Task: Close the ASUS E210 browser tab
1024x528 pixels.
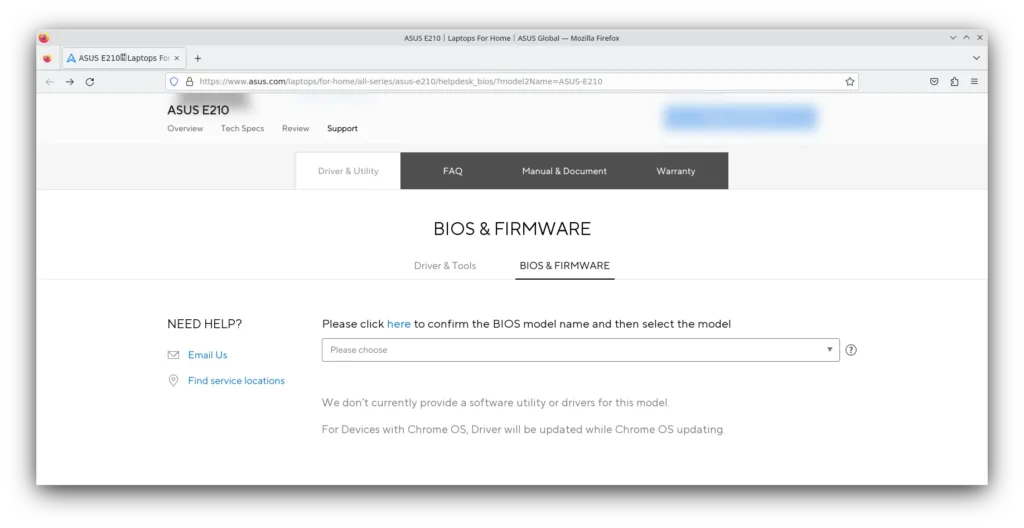Action: [176, 58]
